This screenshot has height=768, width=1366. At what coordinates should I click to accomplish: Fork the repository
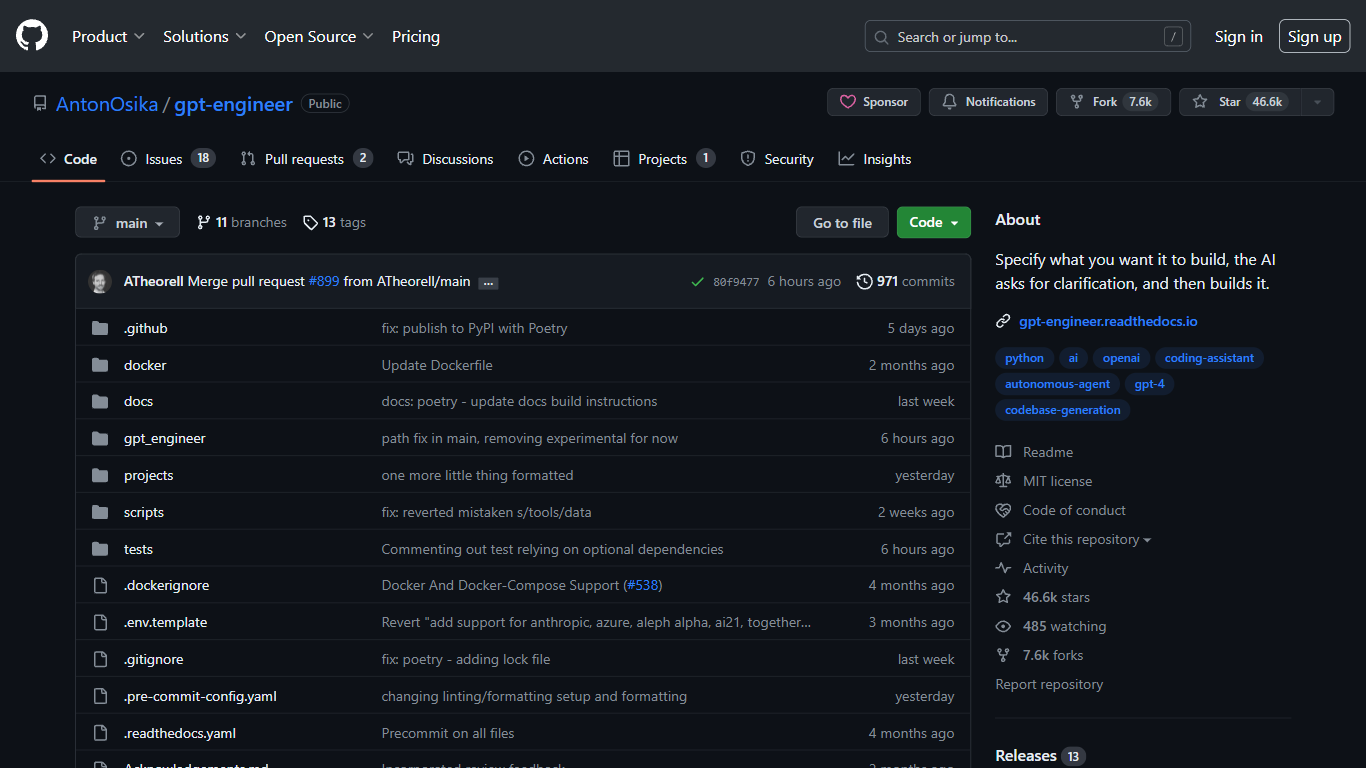[1113, 102]
